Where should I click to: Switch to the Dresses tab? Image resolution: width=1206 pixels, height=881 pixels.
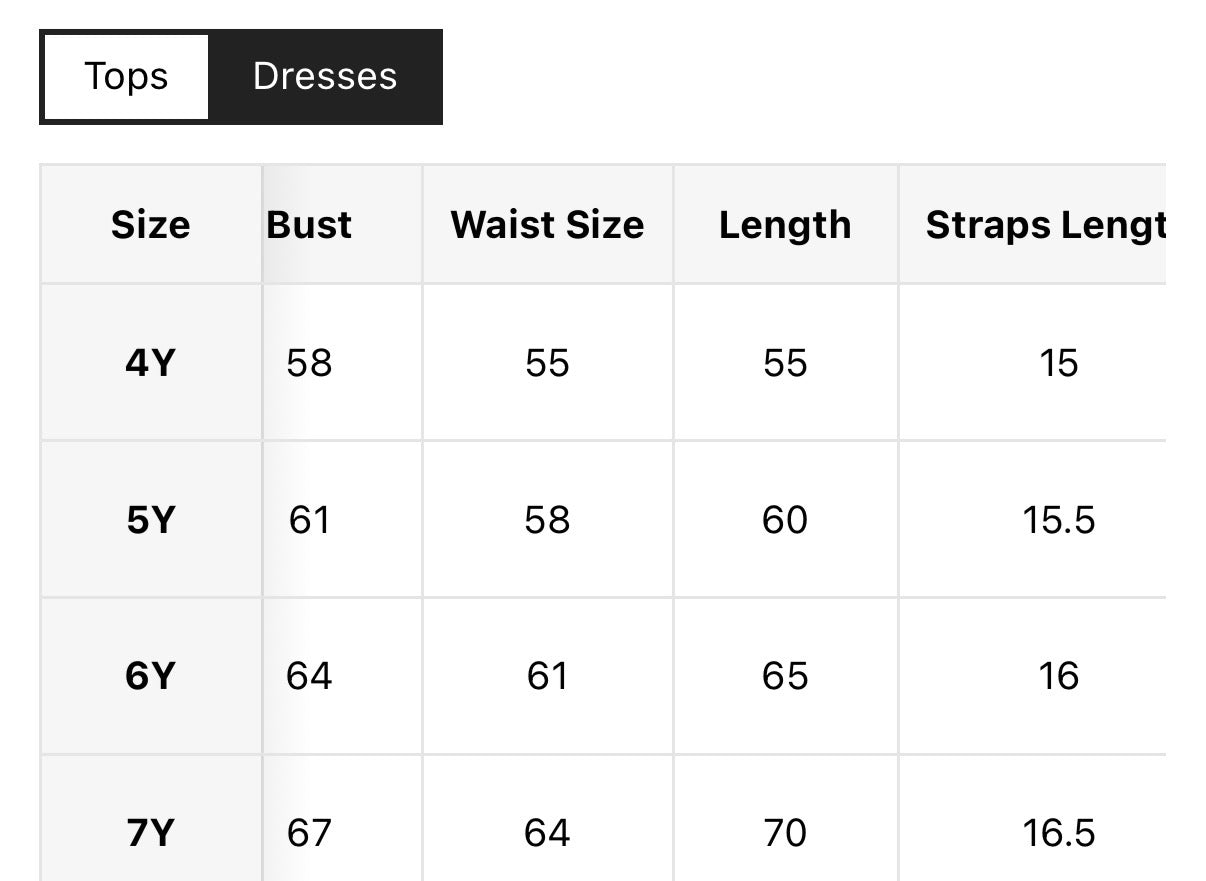325,75
